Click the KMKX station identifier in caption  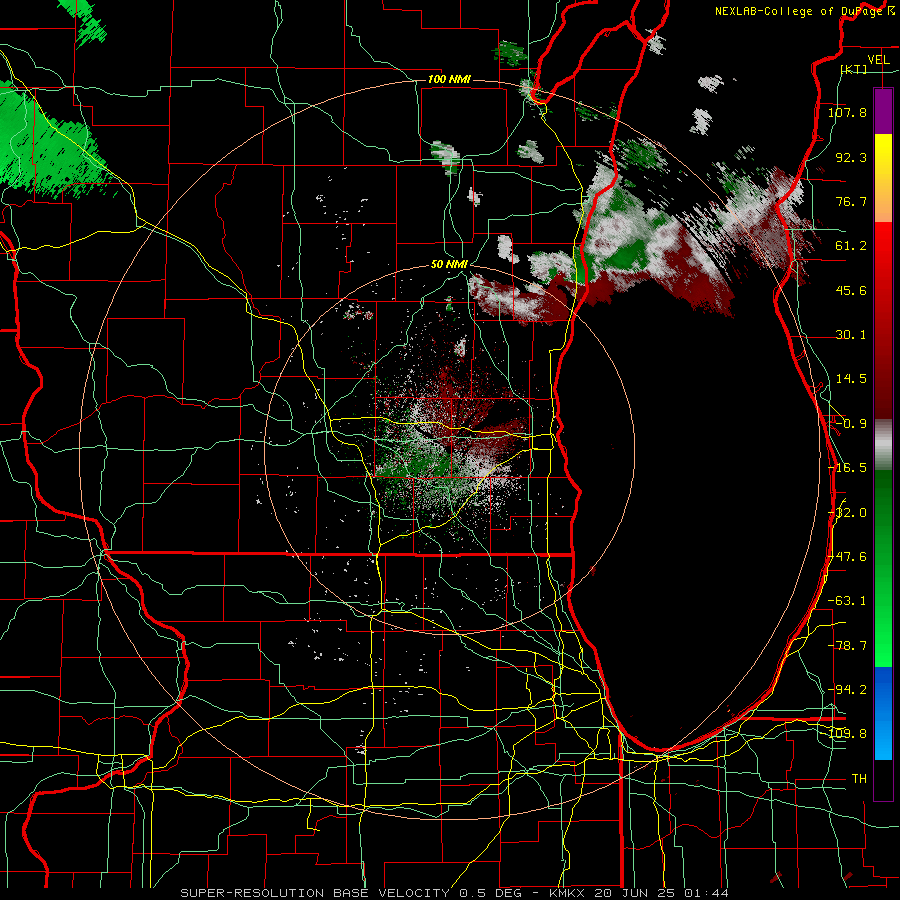tap(568, 893)
